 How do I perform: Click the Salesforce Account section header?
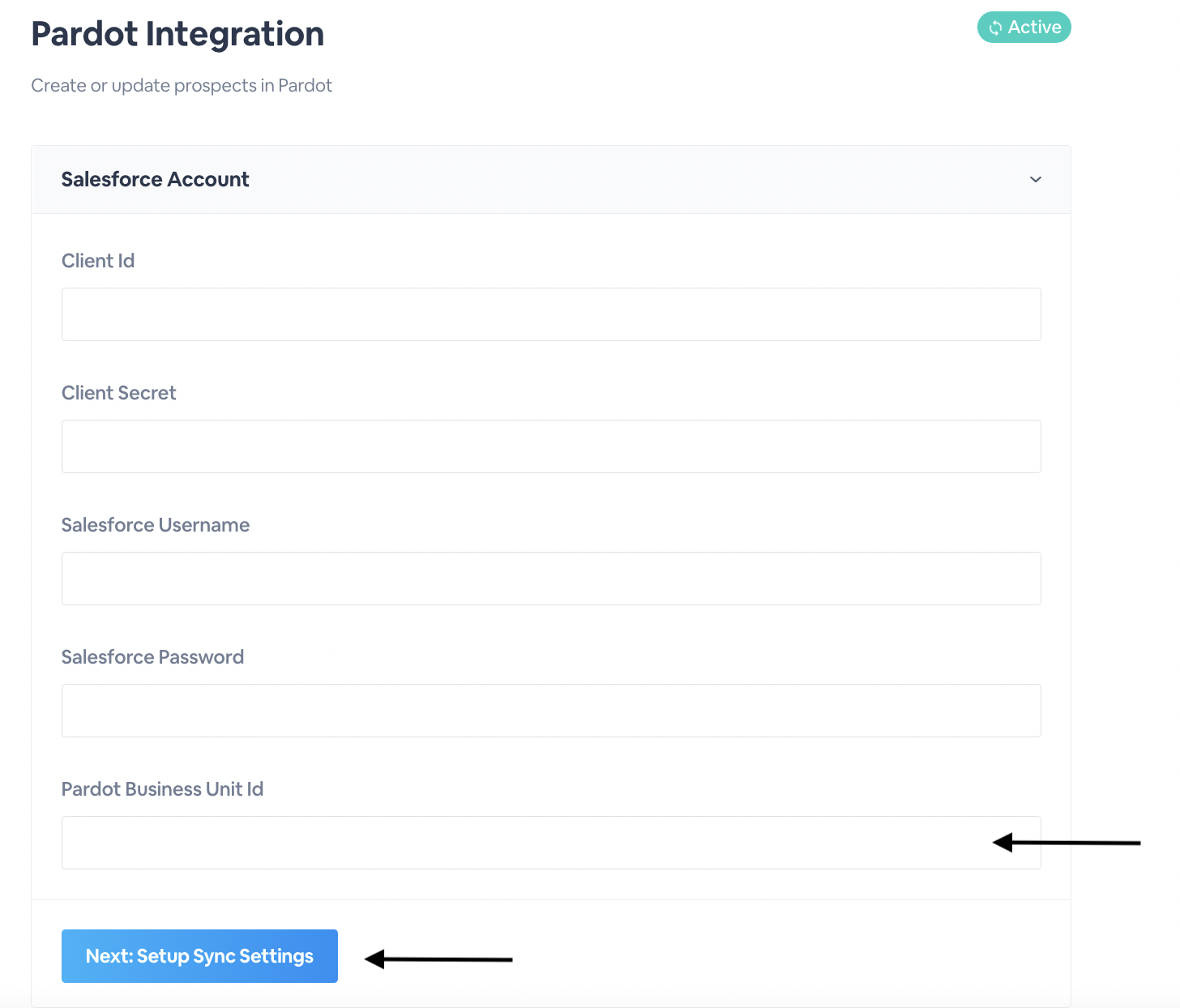click(551, 180)
